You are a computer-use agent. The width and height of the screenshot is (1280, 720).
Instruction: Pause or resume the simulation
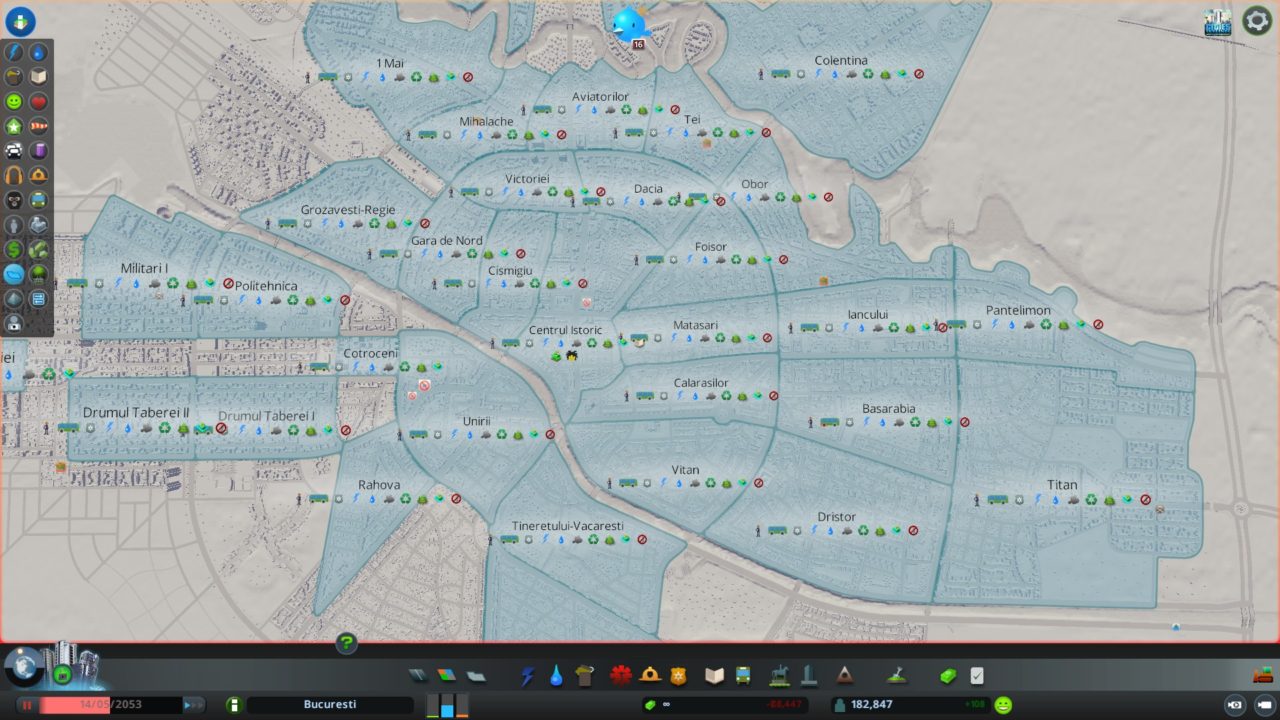(x=27, y=705)
